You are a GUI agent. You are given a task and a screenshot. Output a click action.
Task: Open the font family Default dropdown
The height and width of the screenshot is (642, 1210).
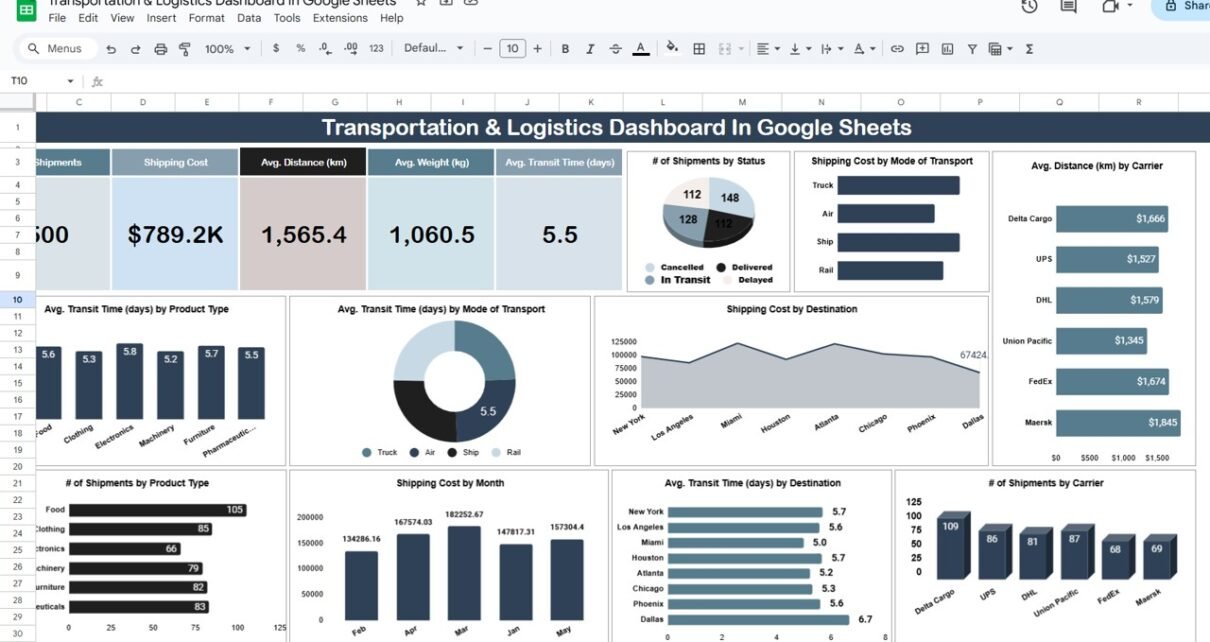[x=434, y=48]
